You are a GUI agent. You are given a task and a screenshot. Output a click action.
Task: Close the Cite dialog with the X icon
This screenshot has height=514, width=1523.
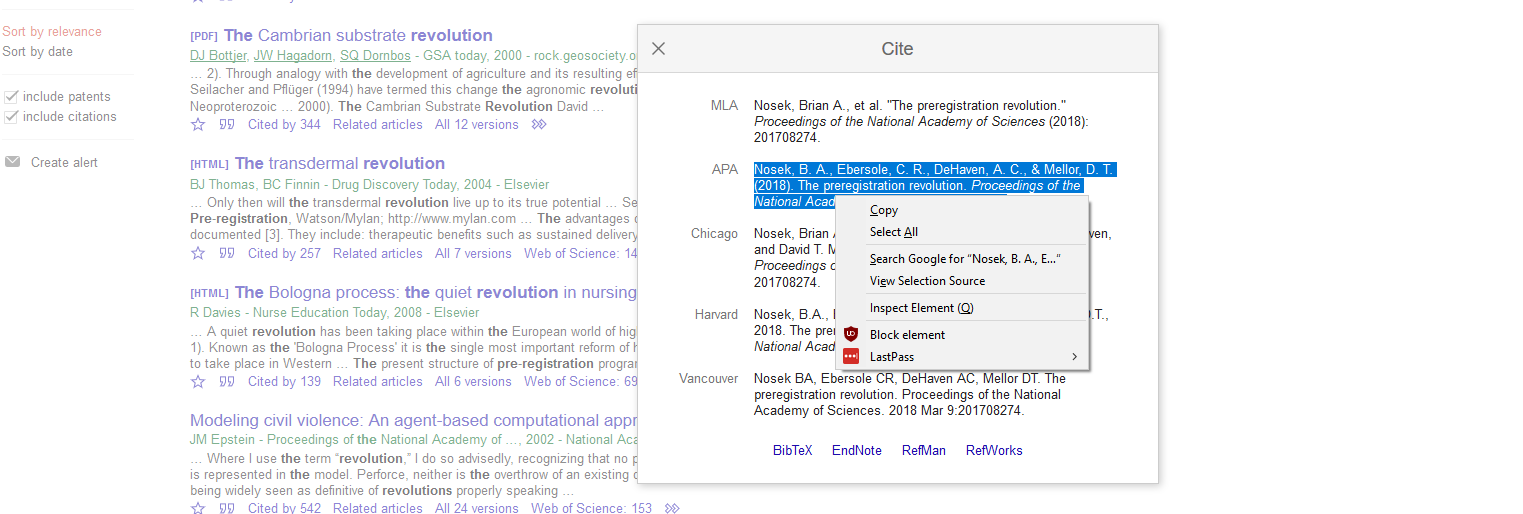click(x=658, y=48)
